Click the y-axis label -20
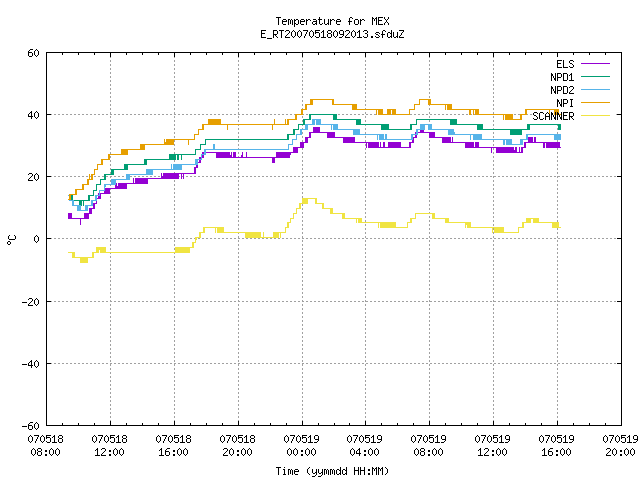 pyautogui.click(x=31, y=302)
